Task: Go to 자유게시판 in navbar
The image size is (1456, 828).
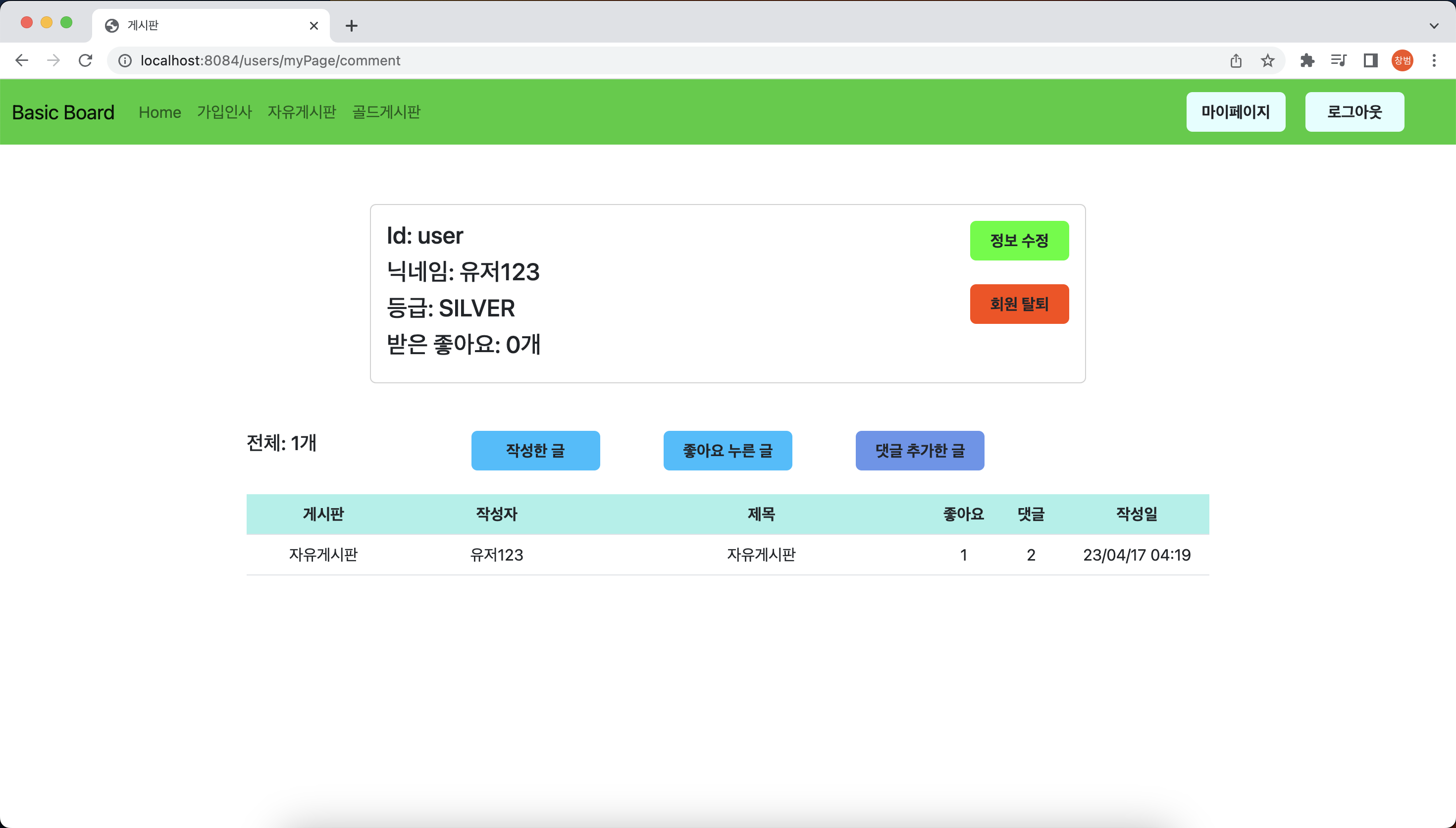Action: [302, 112]
